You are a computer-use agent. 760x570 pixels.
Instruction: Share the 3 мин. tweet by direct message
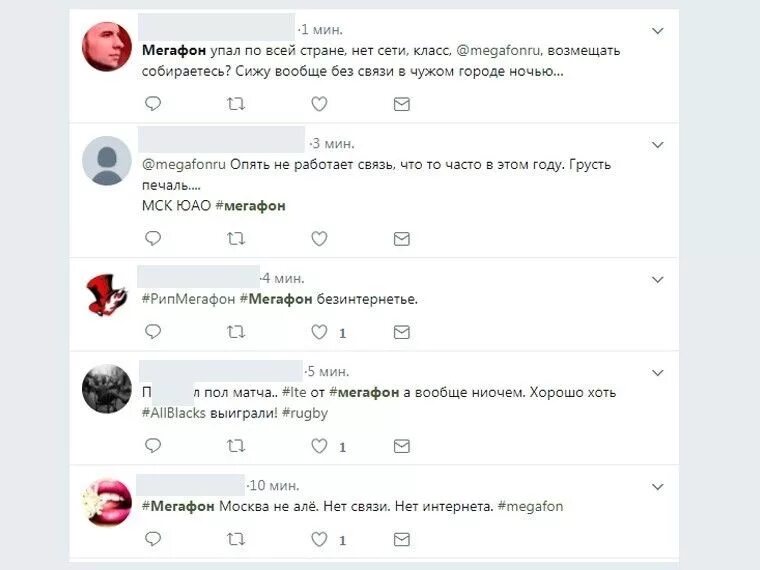[402, 238]
